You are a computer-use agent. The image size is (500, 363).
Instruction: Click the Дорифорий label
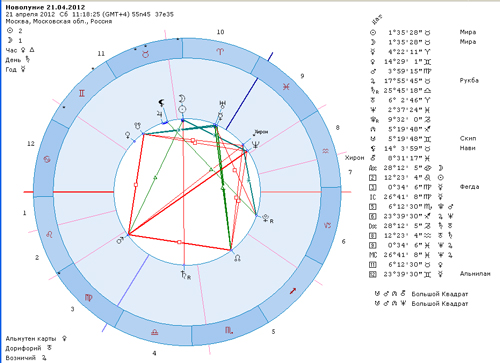[x=23, y=348]
